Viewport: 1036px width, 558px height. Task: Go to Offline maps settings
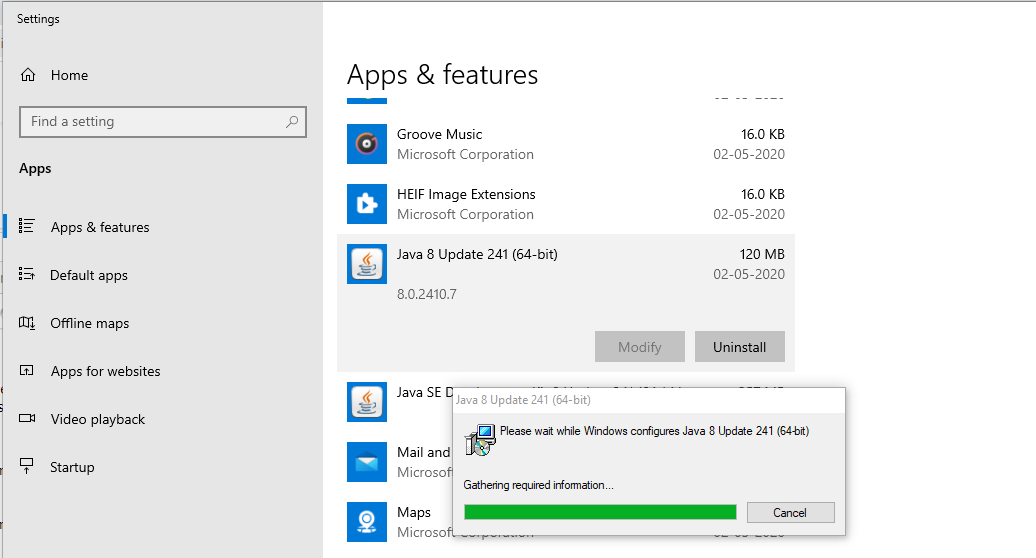[x=89, y=324]
